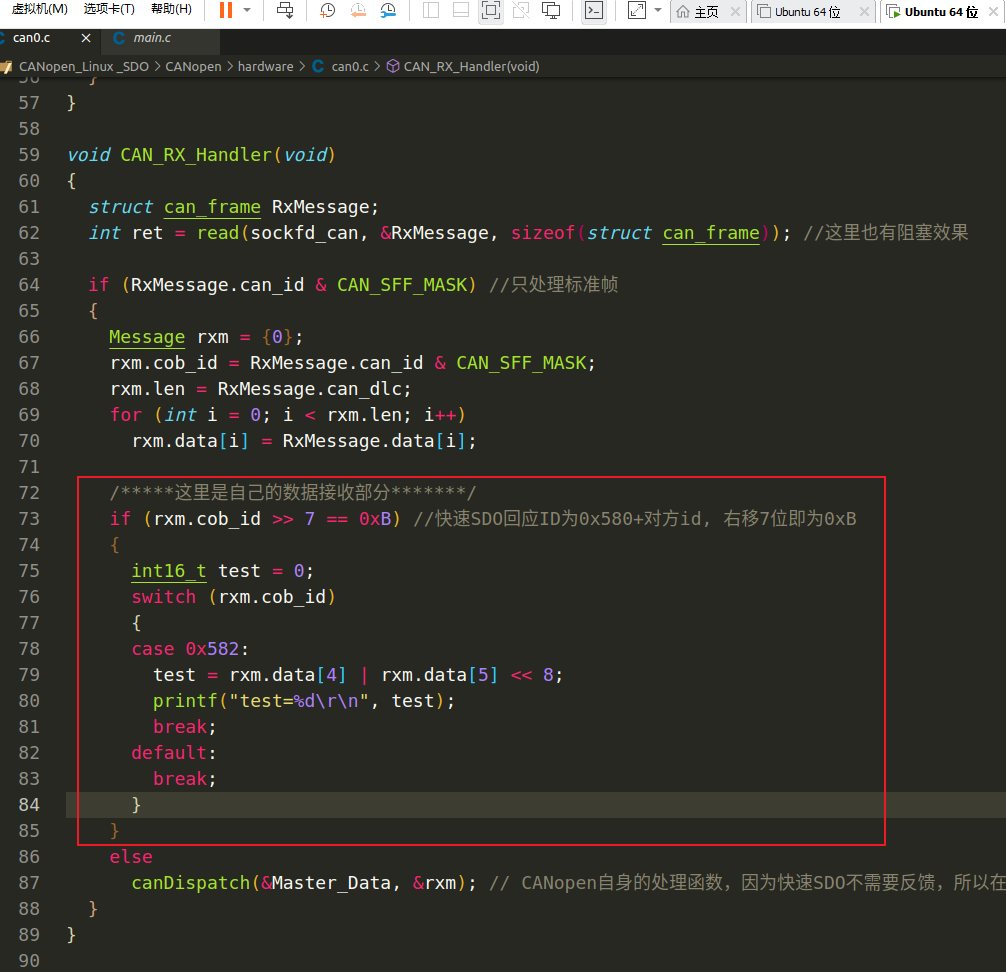Place the cursor on the printf statement line 80
This screenshot has width=1006, height=972.
[x=300, y=700]
